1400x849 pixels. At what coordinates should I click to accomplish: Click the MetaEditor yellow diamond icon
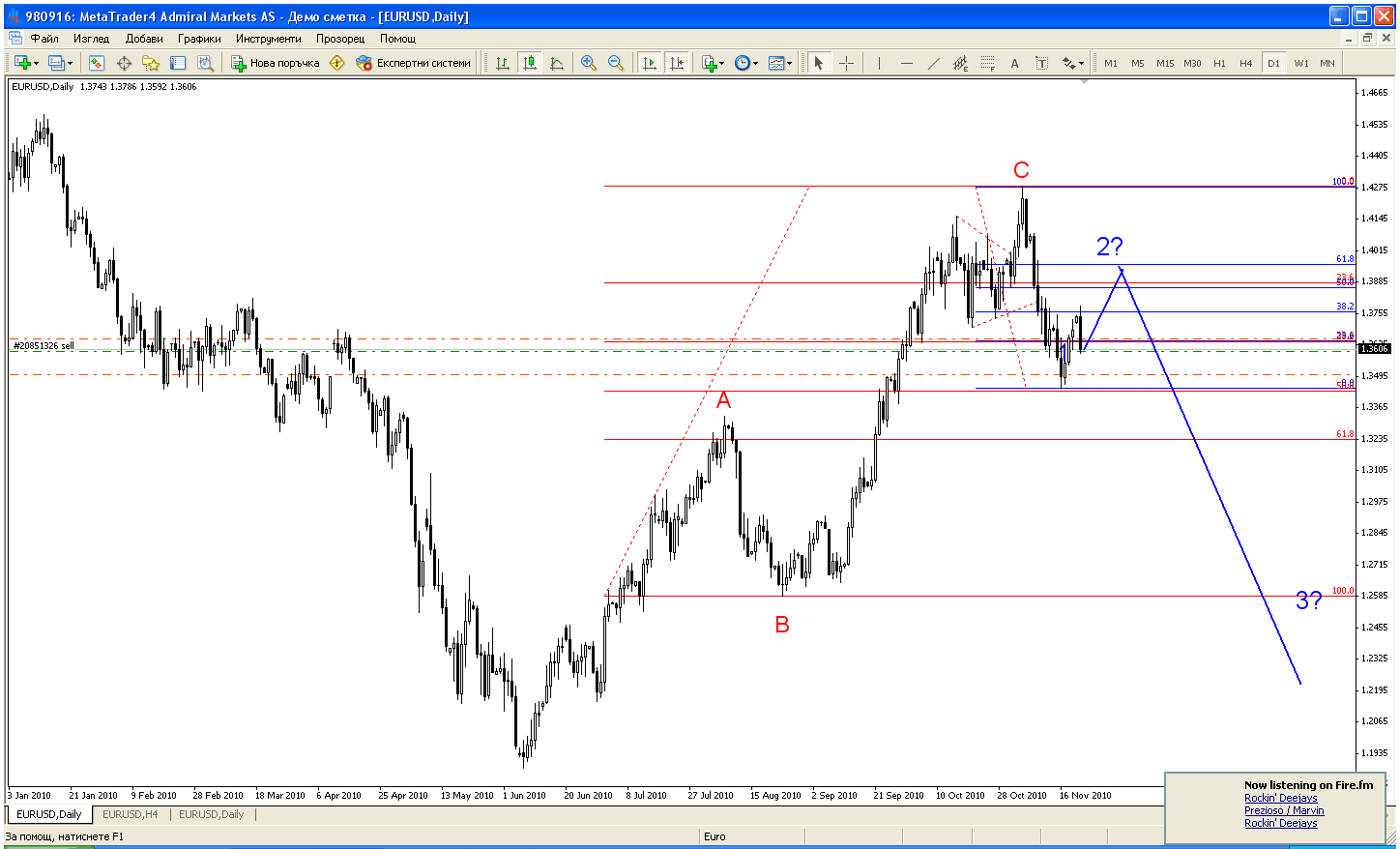coord(336,63)
